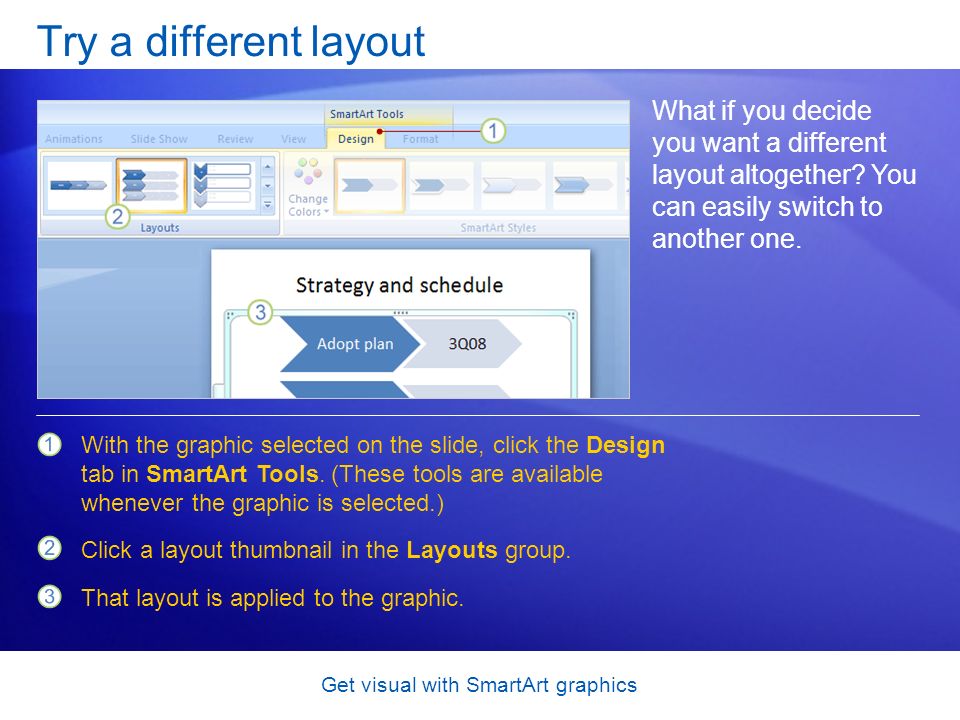Click the 'Get visual with SmartArt graphics' footer
Screen dimensions: 960x720
click(479, 685)
